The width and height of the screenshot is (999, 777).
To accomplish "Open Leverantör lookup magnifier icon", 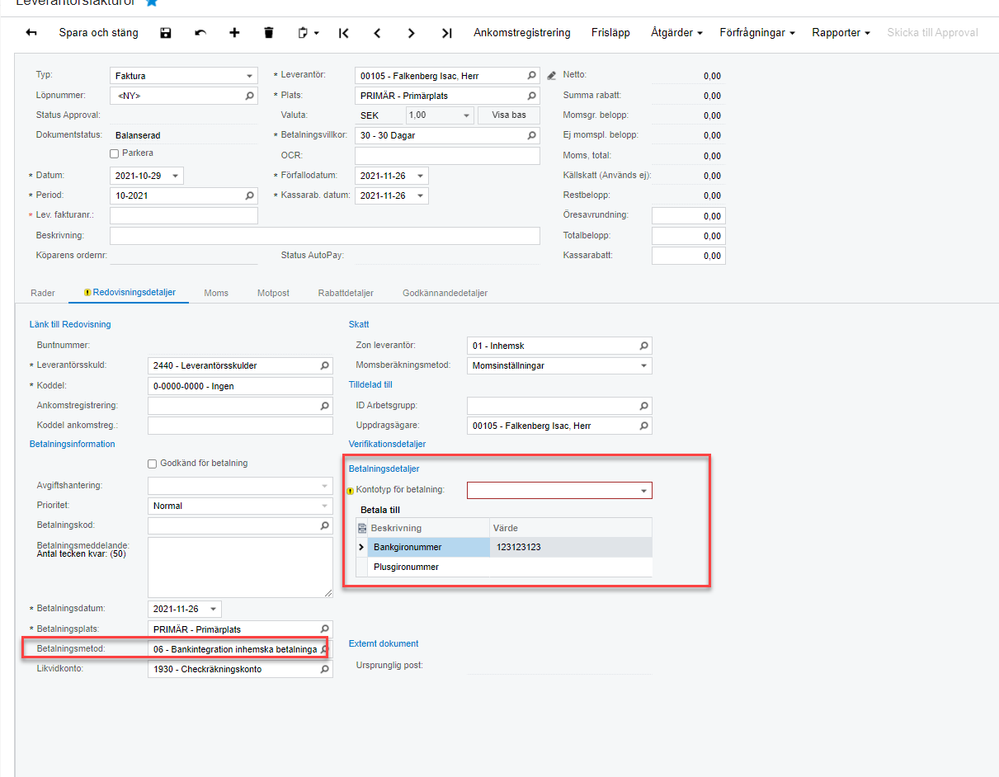I will 532,75.
